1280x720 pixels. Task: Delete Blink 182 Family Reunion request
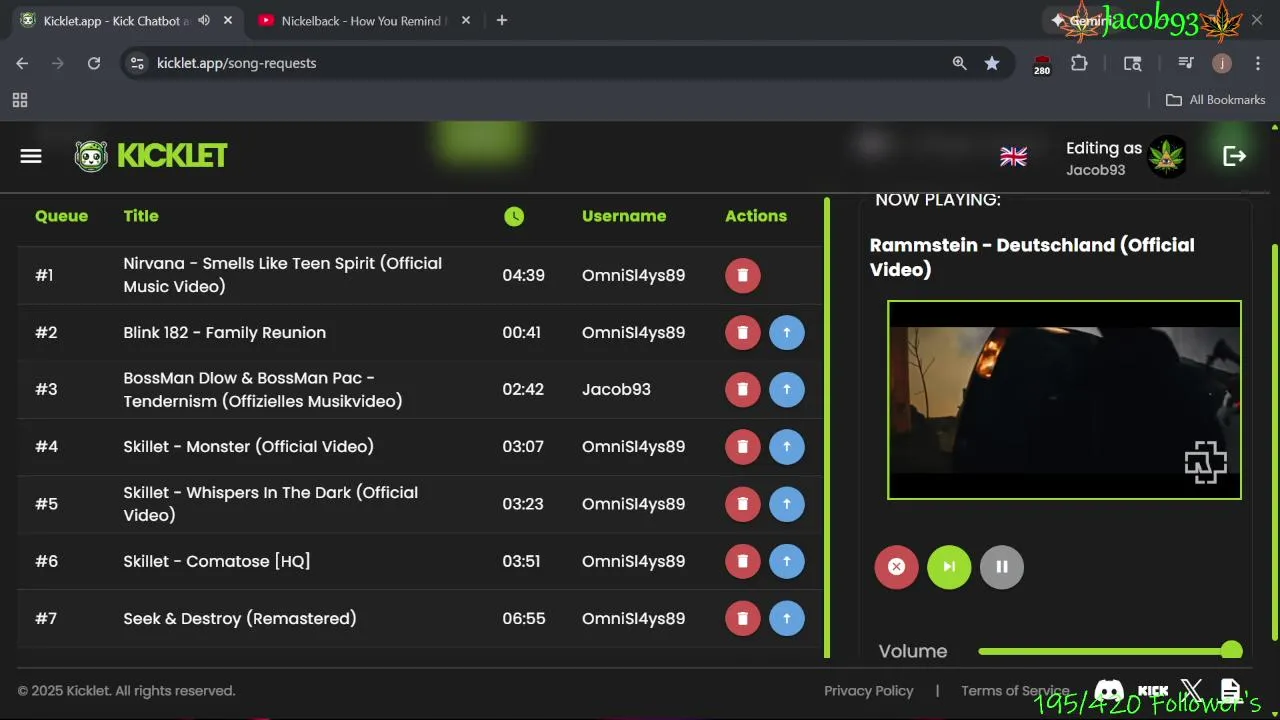pyautogui.click(x=742, y=332)
